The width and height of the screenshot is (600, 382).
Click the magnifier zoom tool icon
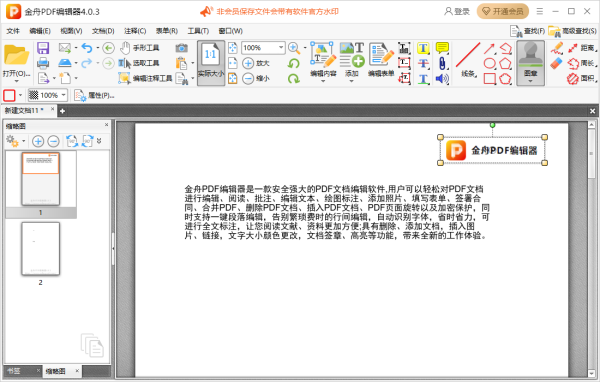click(294, 48)
